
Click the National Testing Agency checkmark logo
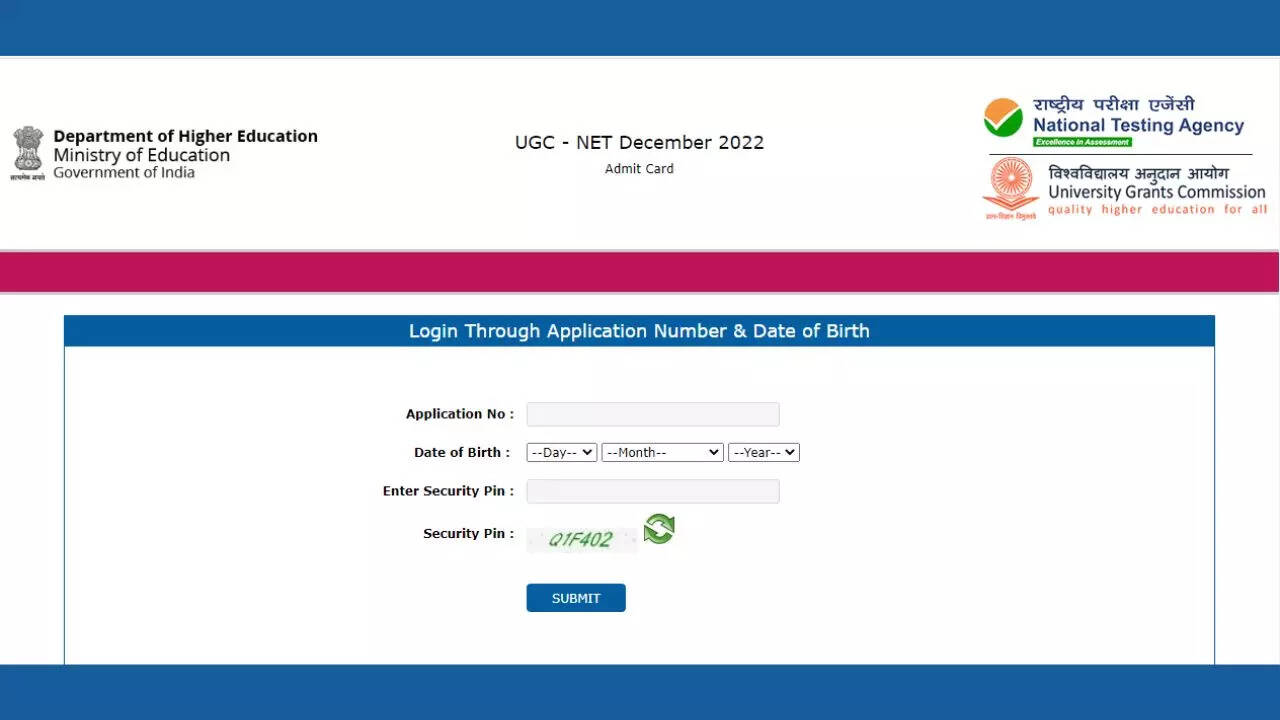(x=1003, y=118)
